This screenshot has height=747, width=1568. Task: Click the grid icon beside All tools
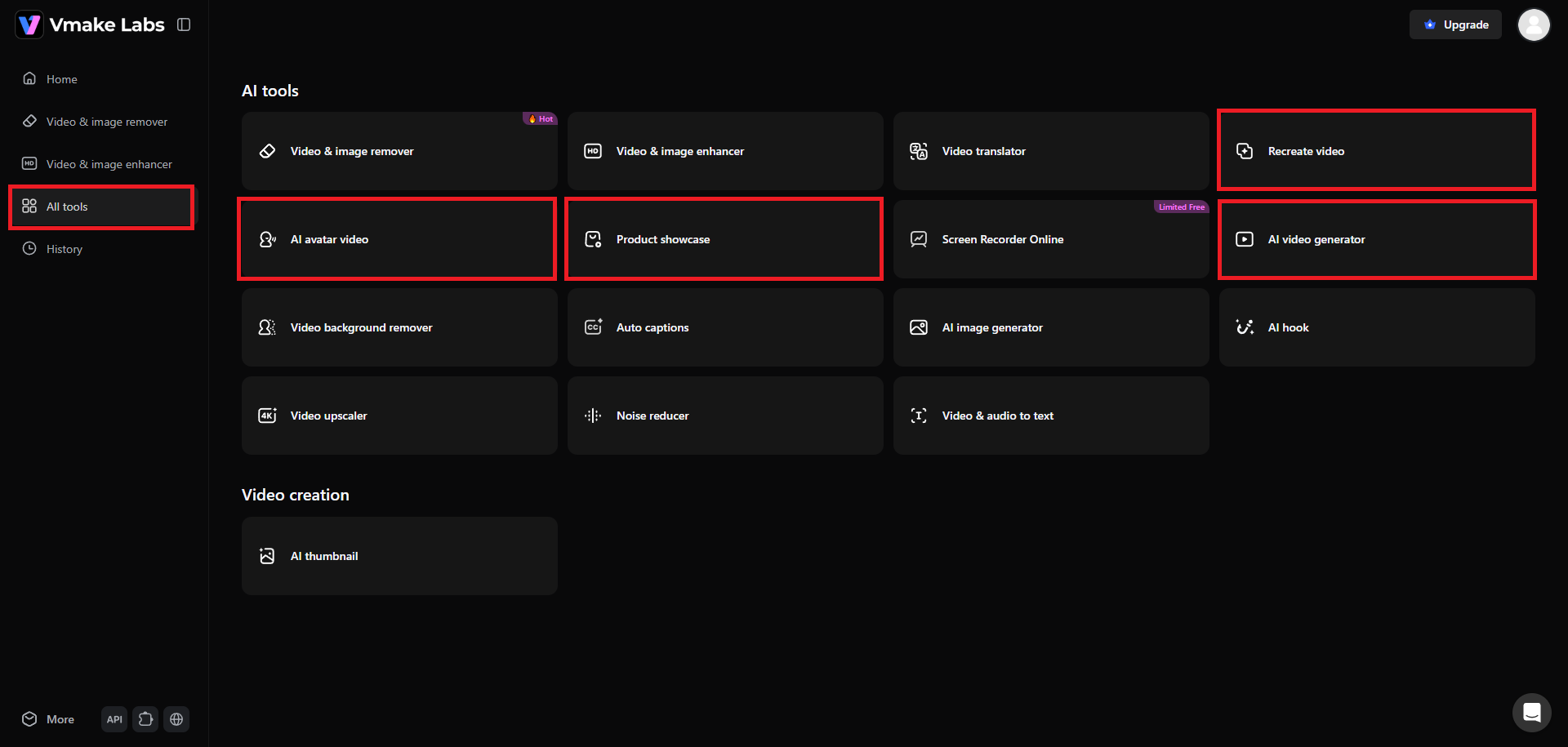(x=29, y=206)
